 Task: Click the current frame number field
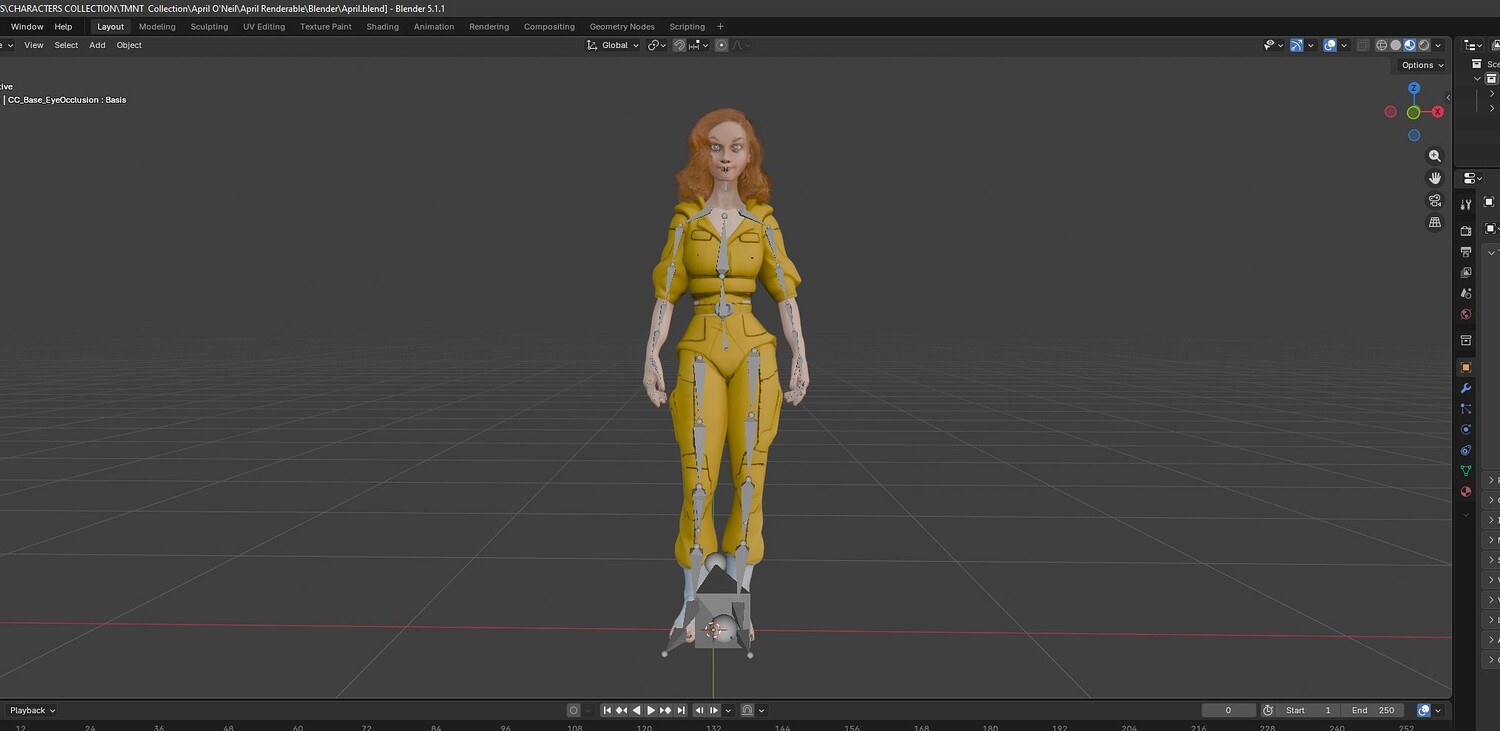click(1229, 710)
